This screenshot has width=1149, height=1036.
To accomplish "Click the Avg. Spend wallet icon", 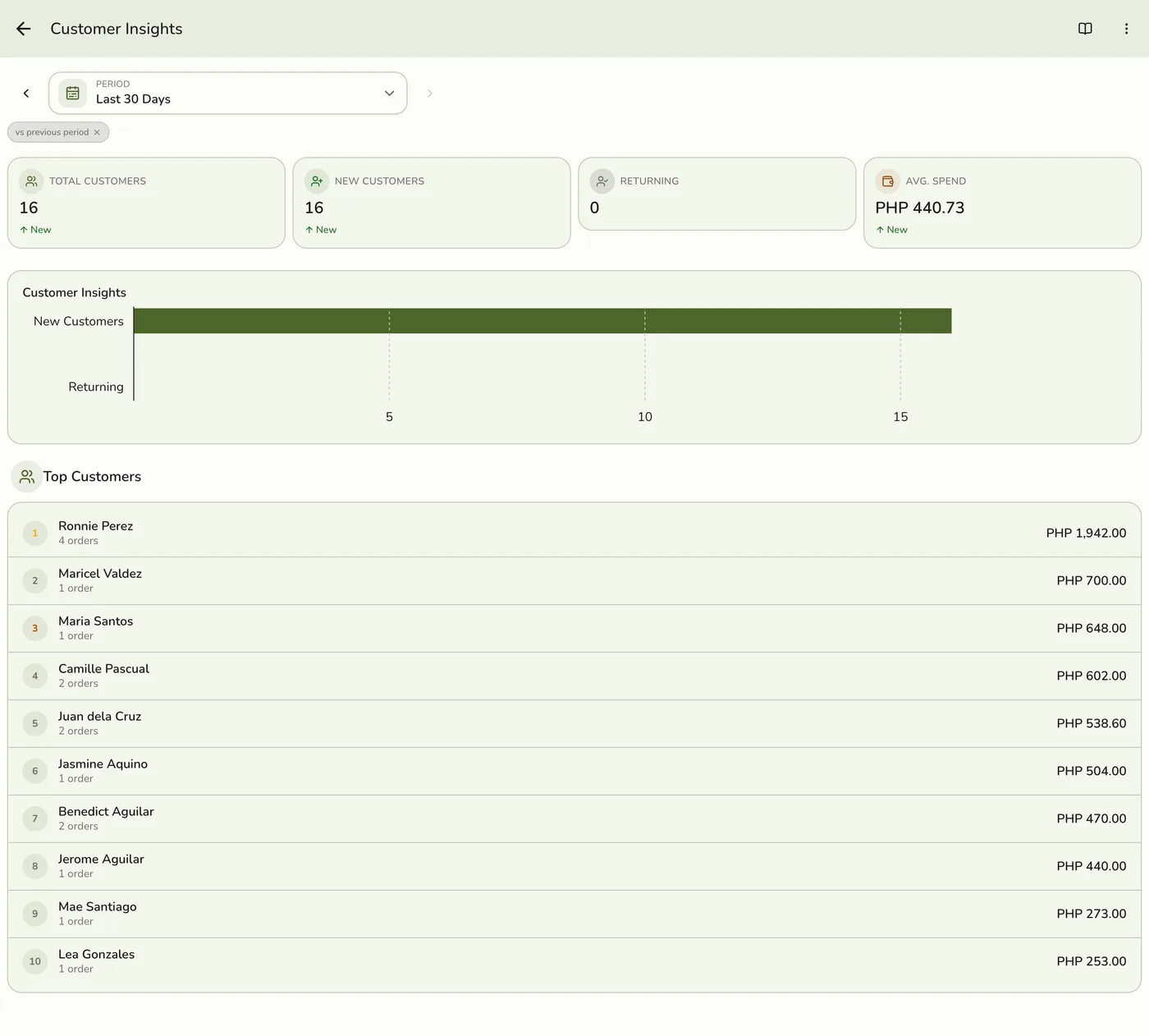I will tap(888, 181).
